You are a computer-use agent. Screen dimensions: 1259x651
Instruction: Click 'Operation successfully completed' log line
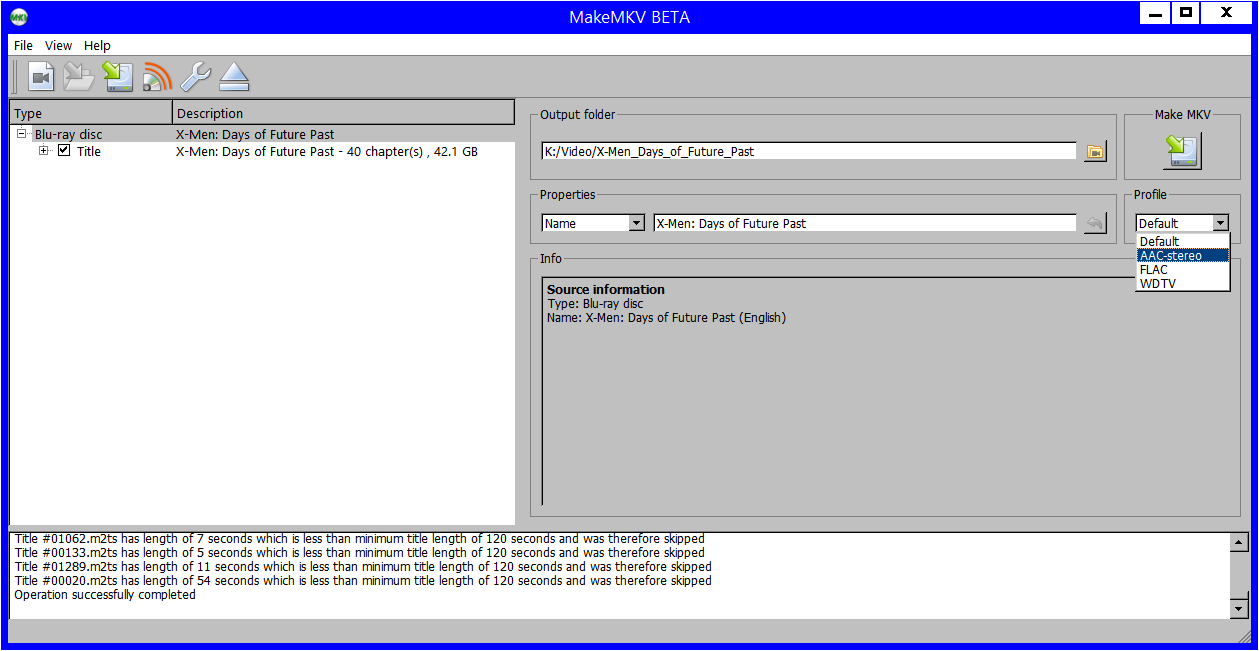pos(105,595)
